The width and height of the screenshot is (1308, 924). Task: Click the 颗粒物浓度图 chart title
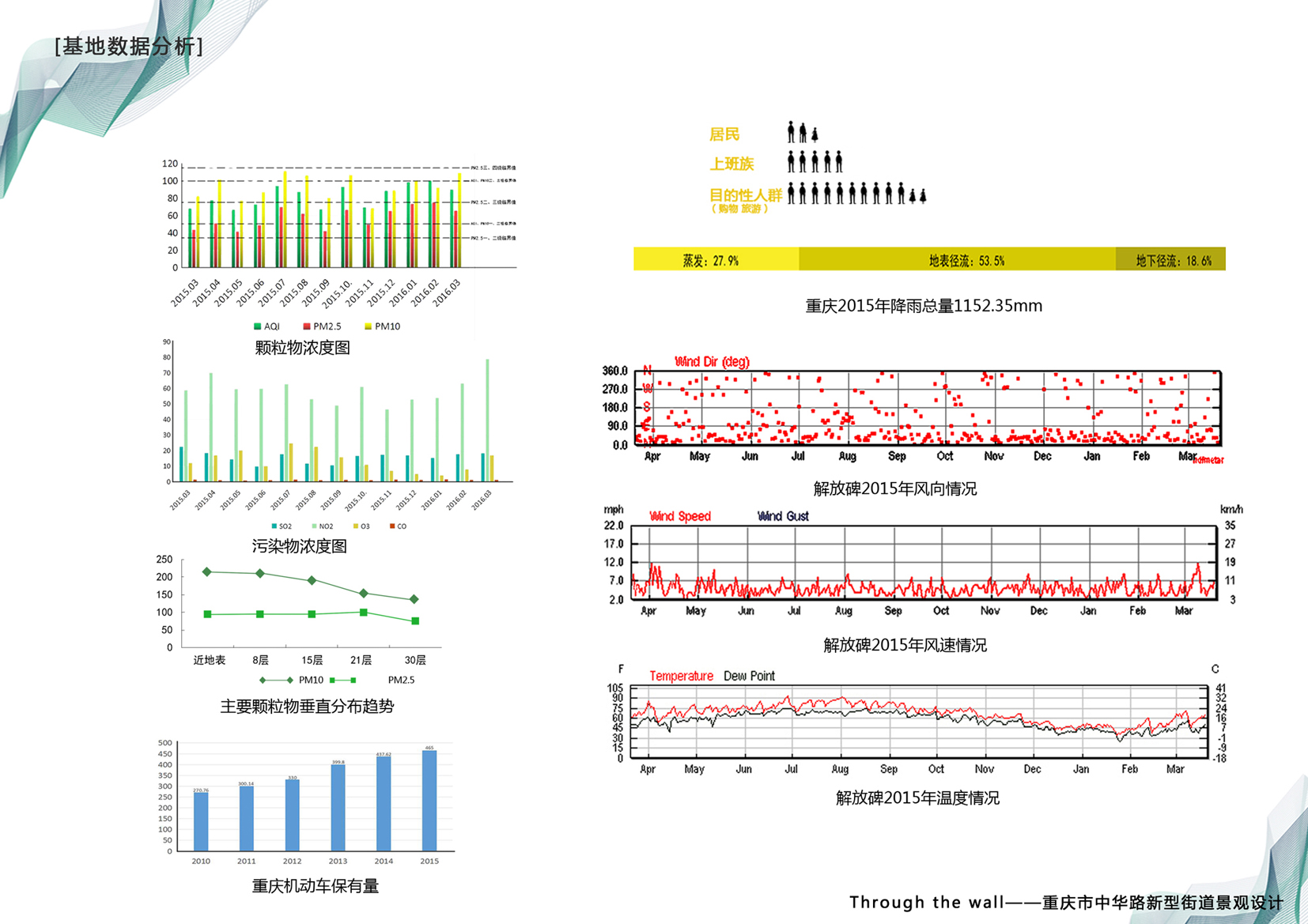tap(302, 348)
